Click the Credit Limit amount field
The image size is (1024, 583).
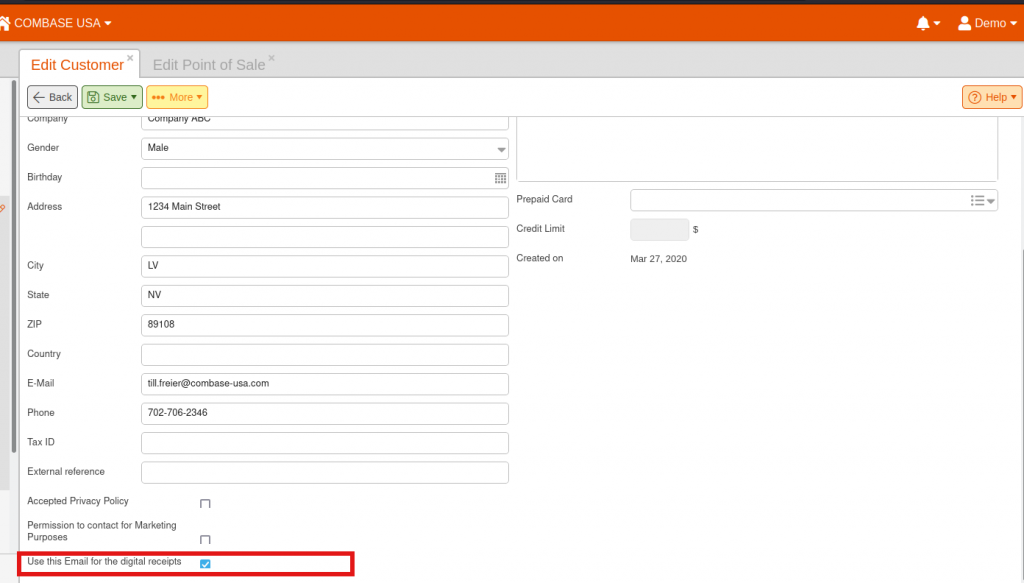tap(659, 230)
